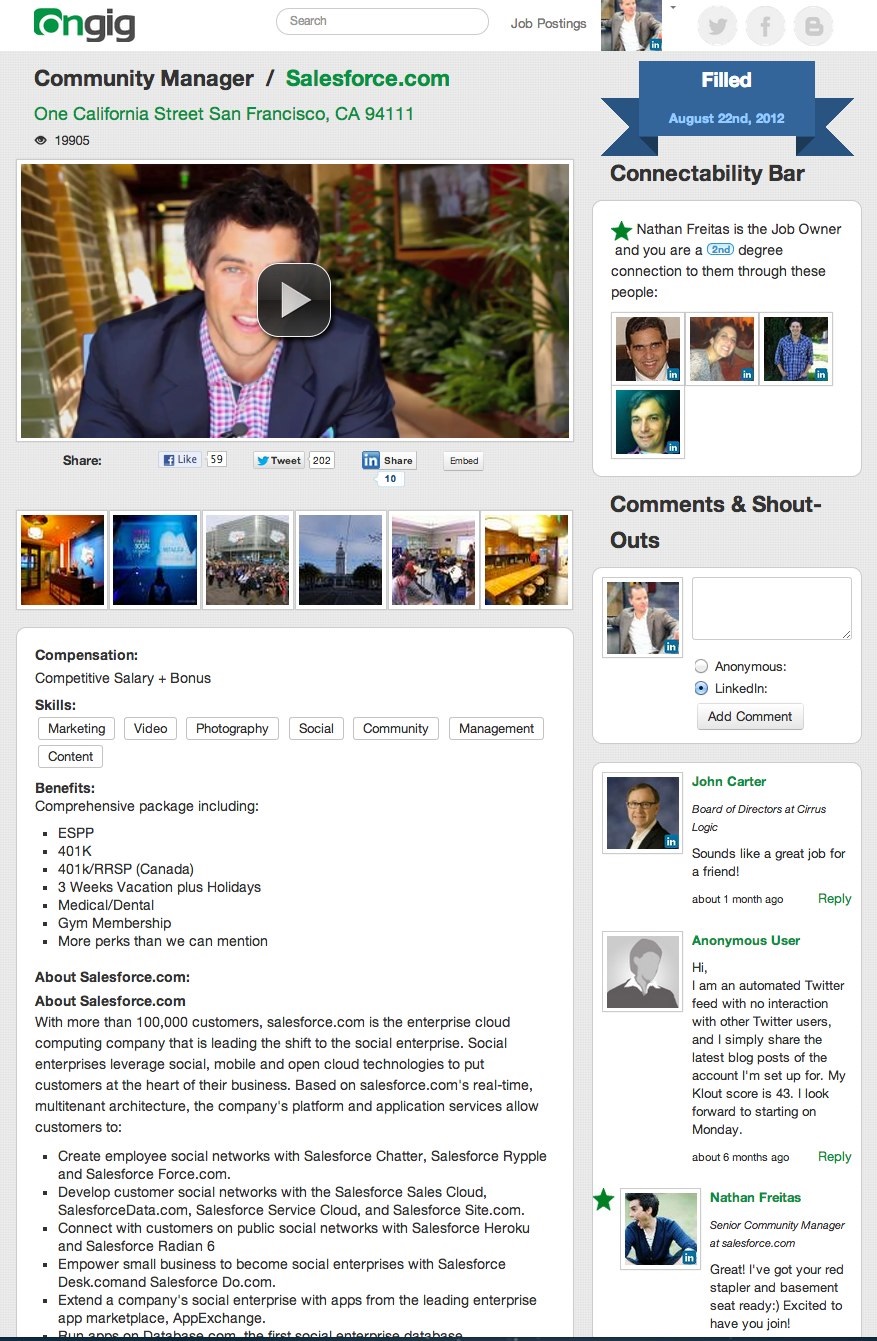Open the dropdown arrow beside the profile photo

click(x=673, y=7)
